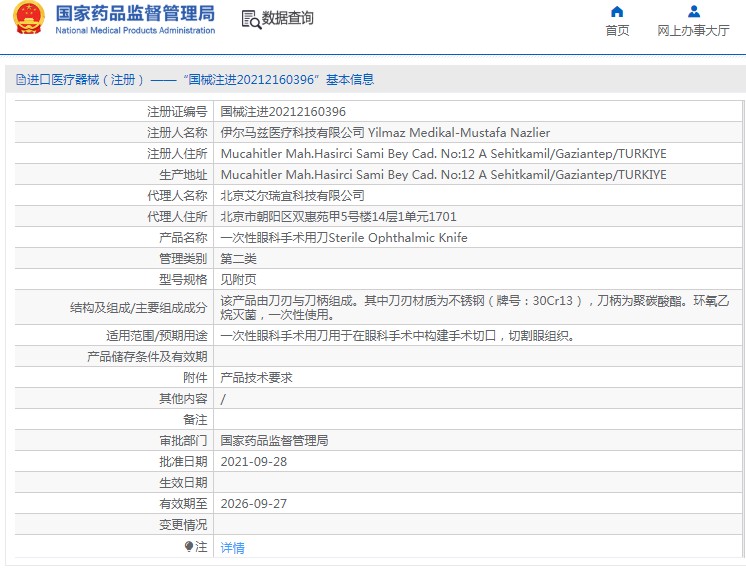Click the 适用范围/预期用途 row label
The width and height of the screenshot is (746, 574).
(157, 336)
